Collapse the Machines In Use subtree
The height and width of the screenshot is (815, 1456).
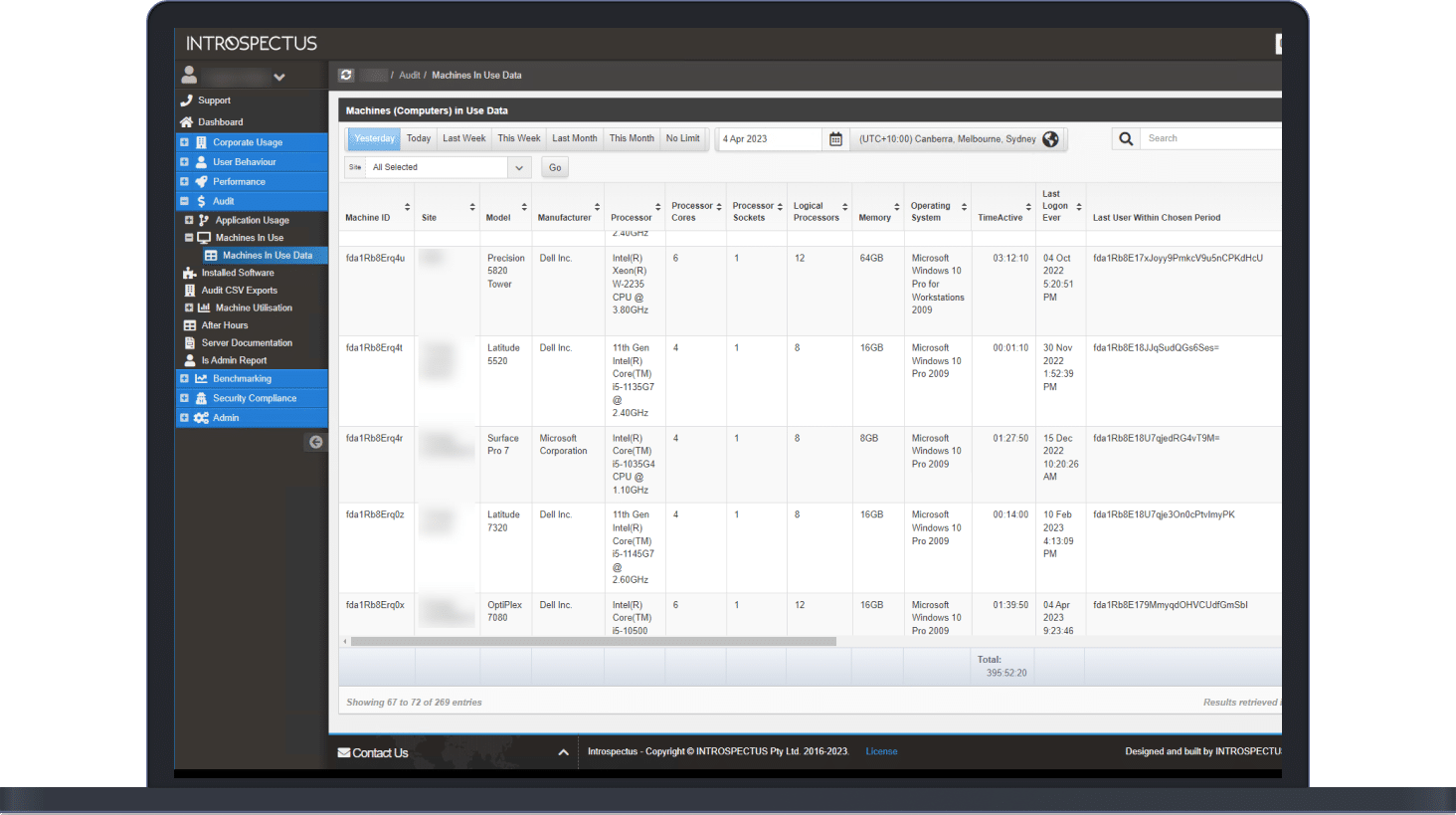[x=188, y=237]
